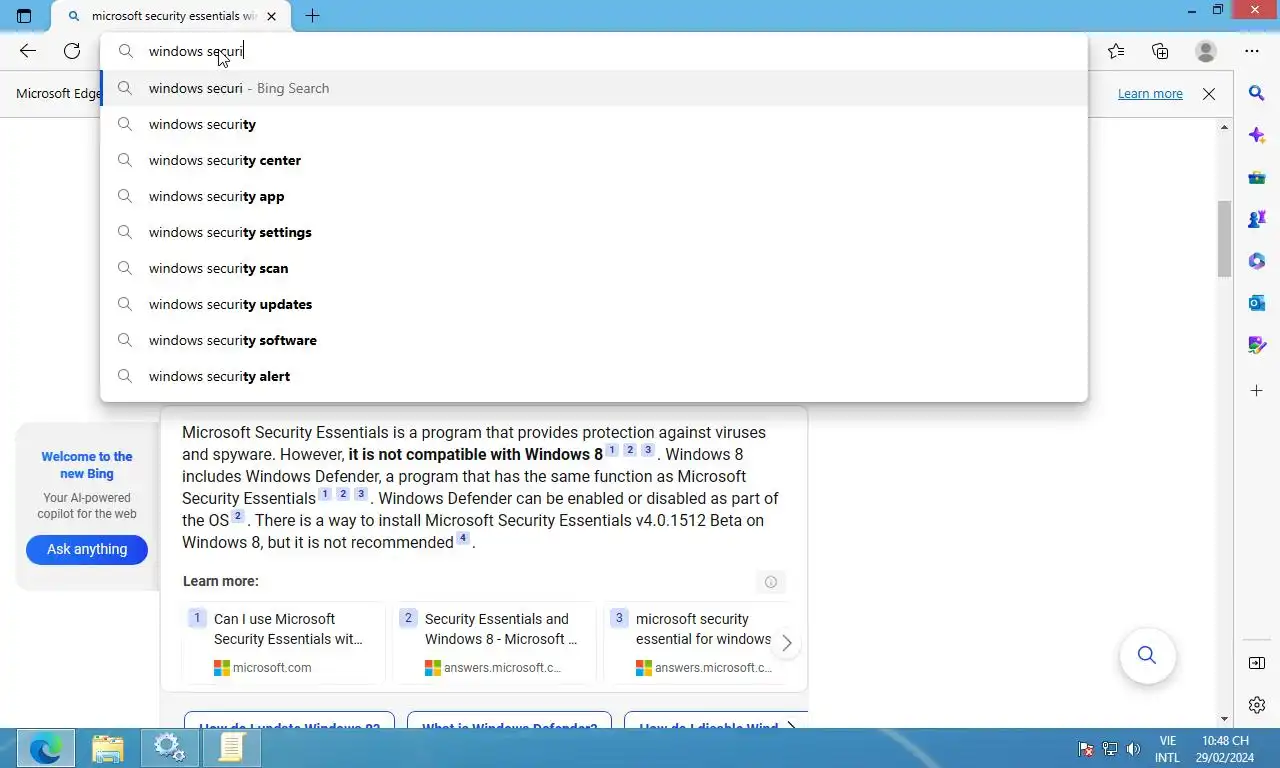Open the Learn more link
The width and height of the screenshot is (1280, 768).
pos(1150,94)
